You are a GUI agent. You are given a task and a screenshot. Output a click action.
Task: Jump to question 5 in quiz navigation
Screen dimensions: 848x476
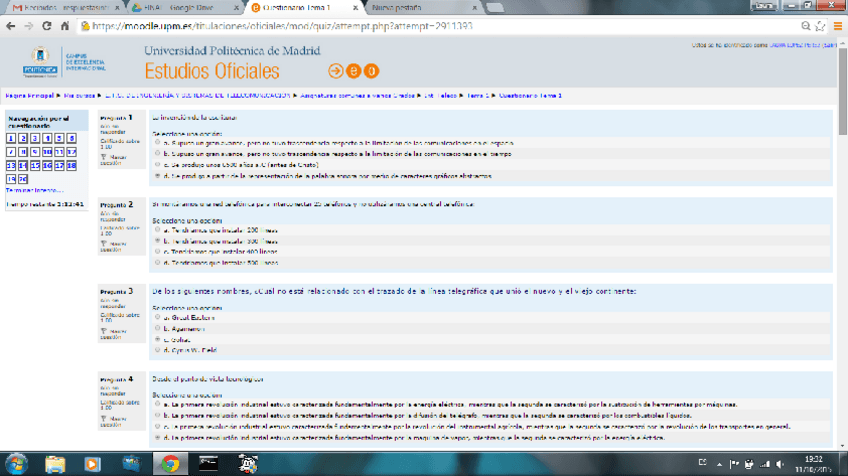[x=59, y=138]
